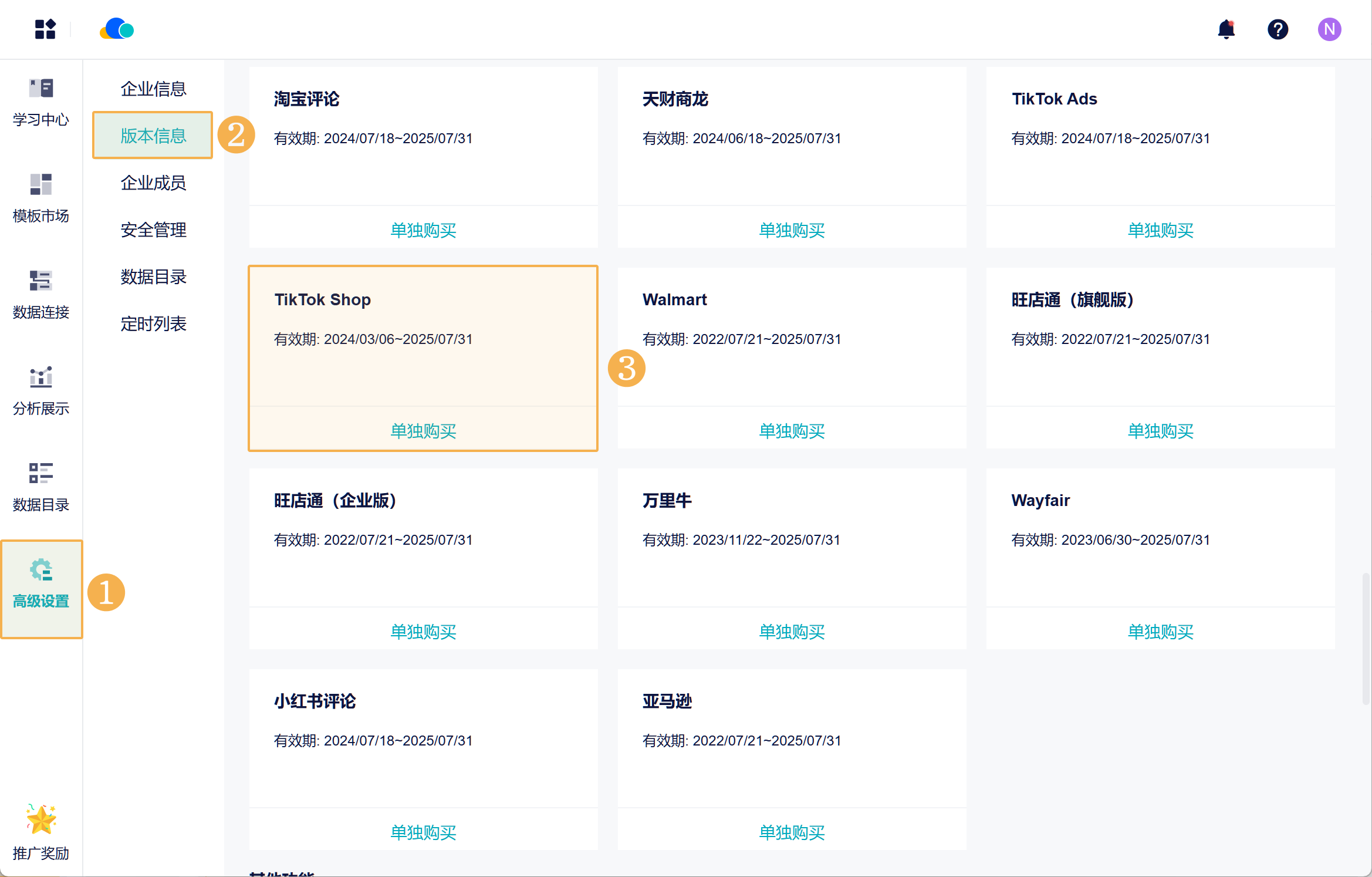Open the notification bell

click(1226, 29)
